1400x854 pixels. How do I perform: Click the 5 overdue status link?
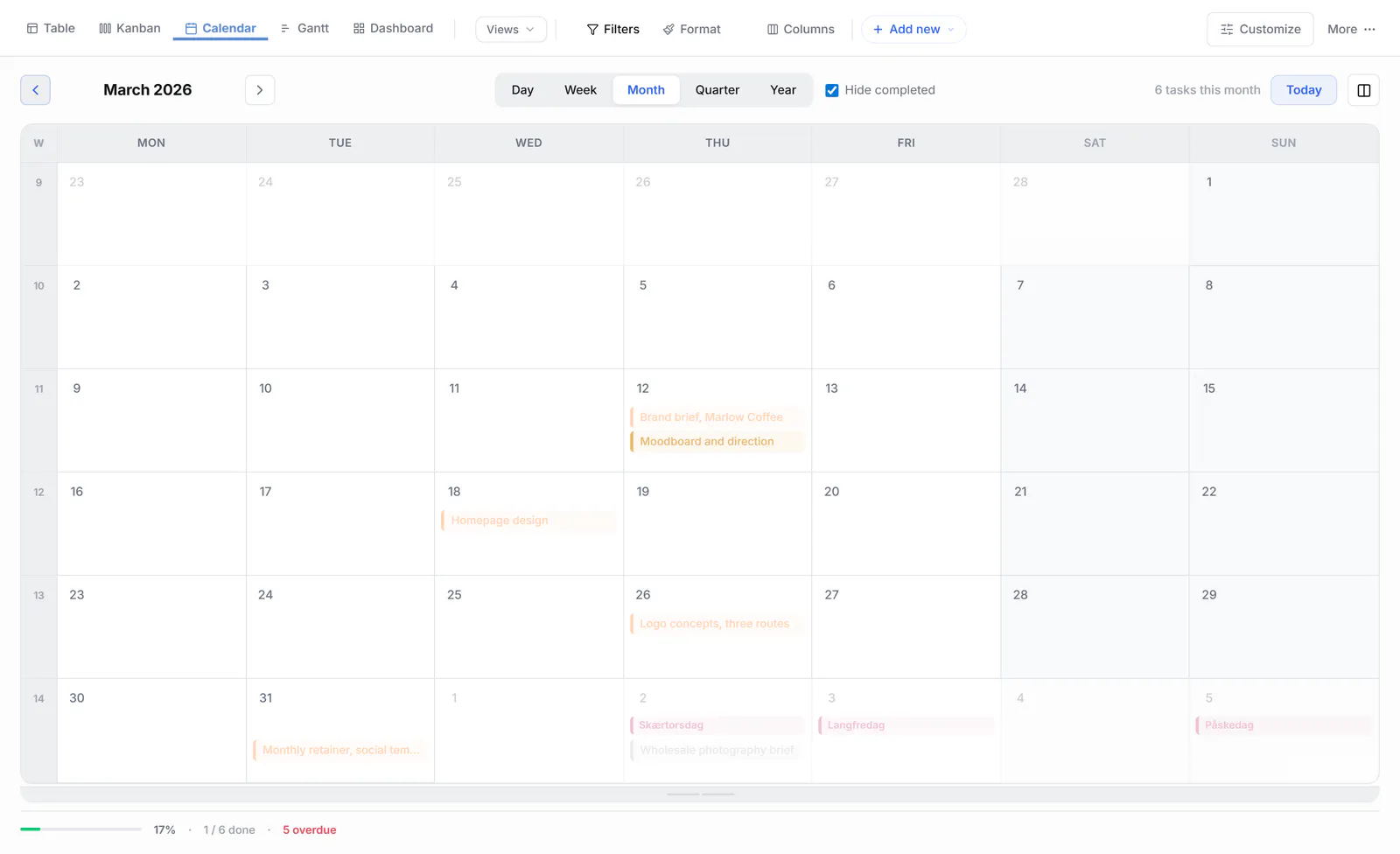point(309,830)
